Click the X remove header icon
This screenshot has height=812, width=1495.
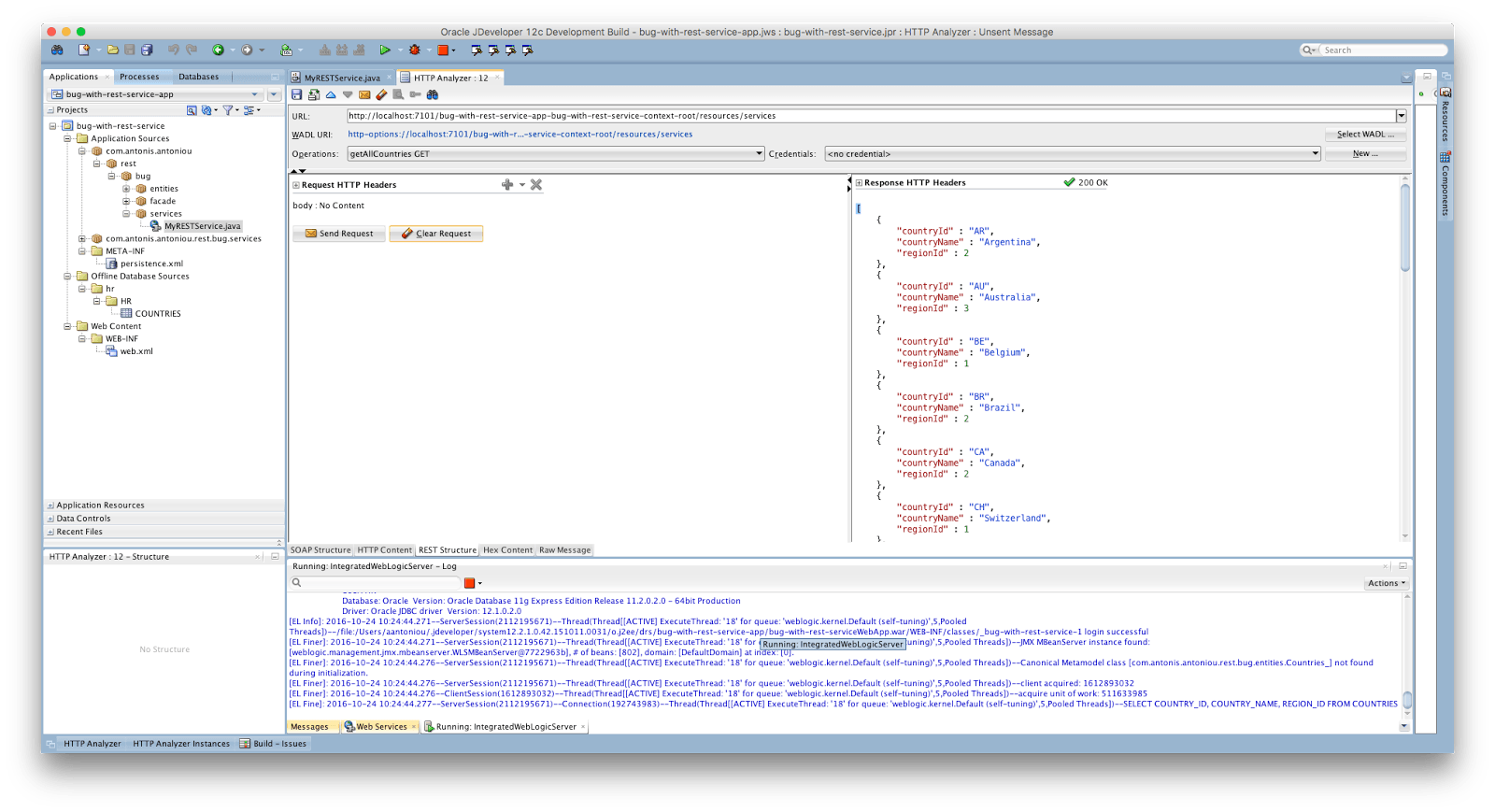[x=536, y=184]
